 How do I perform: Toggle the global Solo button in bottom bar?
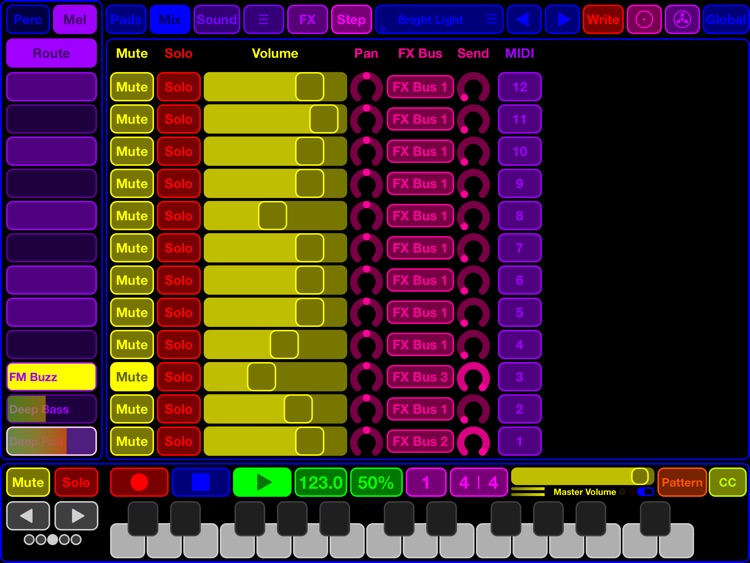point(76,482)
